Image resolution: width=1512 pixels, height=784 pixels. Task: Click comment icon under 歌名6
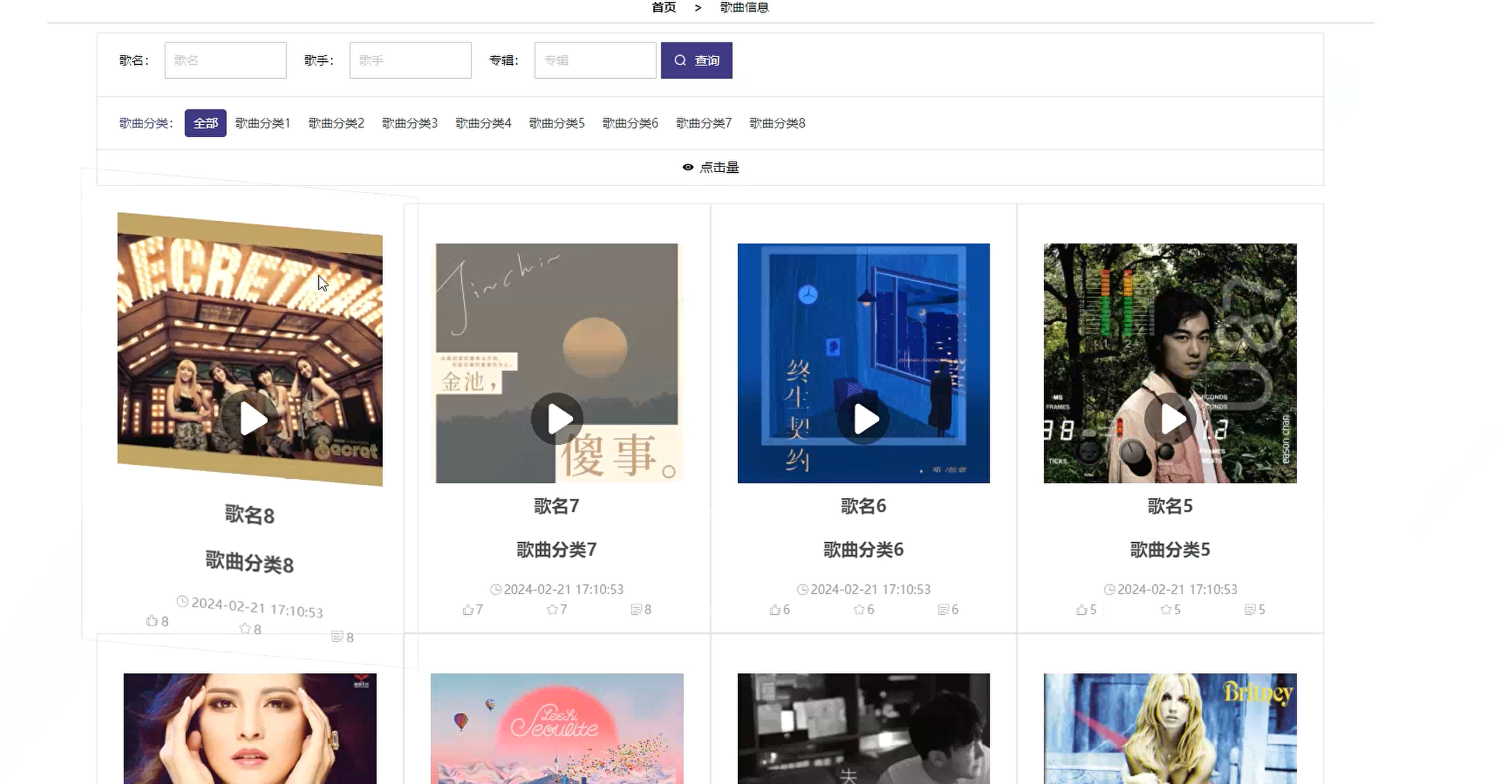click(x=943, y=609)
